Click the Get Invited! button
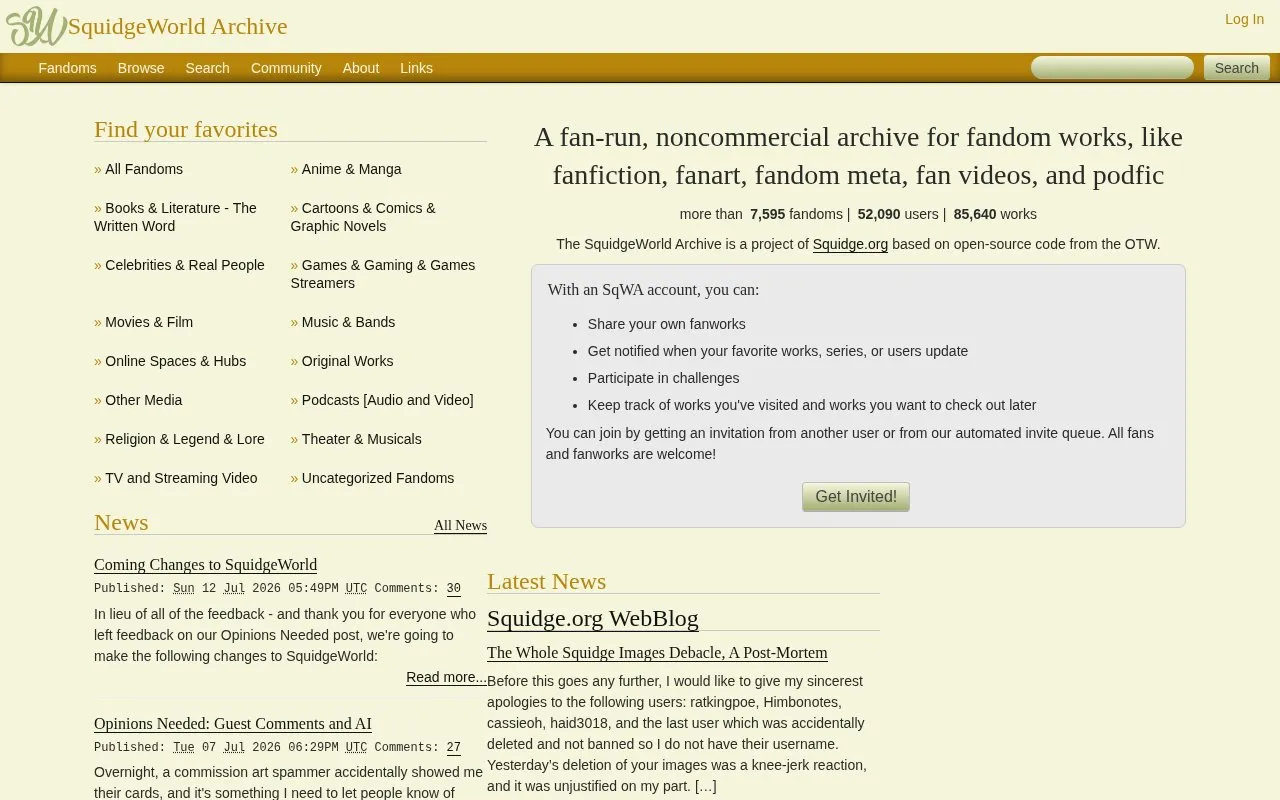The image size is (1280, 800). (x=856, y=497)
